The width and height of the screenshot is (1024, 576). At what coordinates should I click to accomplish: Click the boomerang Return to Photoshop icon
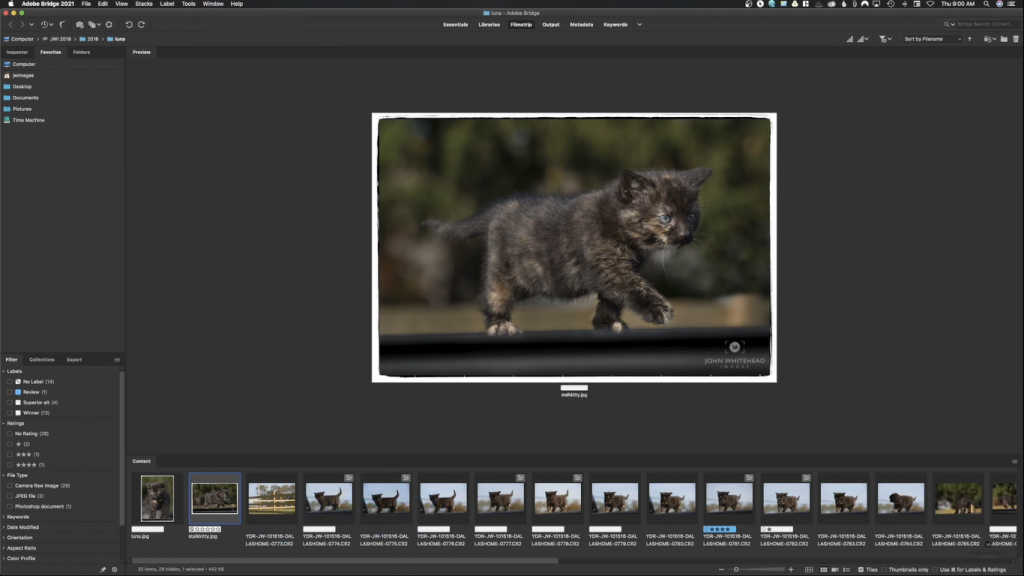click(63, 24)
